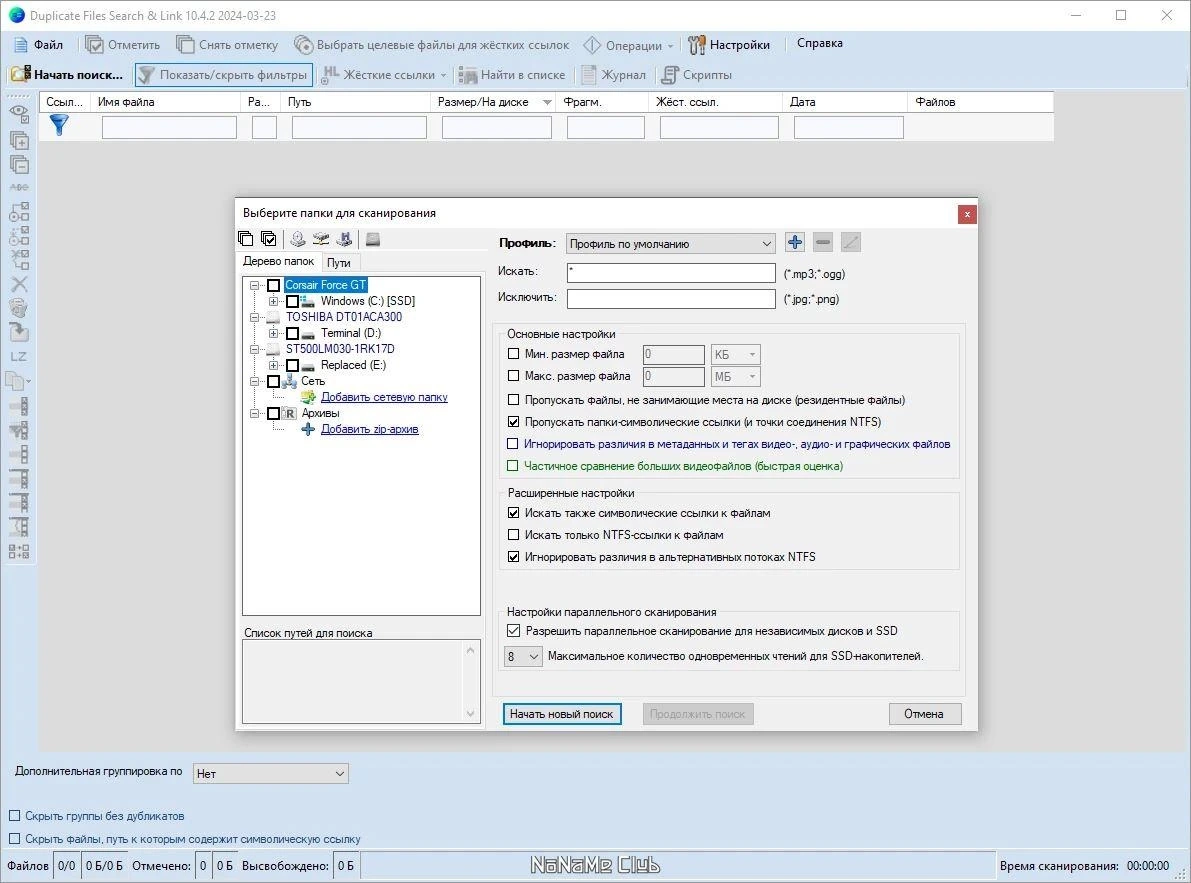Open the Профиль по умолчанию dropdown
Viewport: 1191px width, 883px height.
click(671, 244)
